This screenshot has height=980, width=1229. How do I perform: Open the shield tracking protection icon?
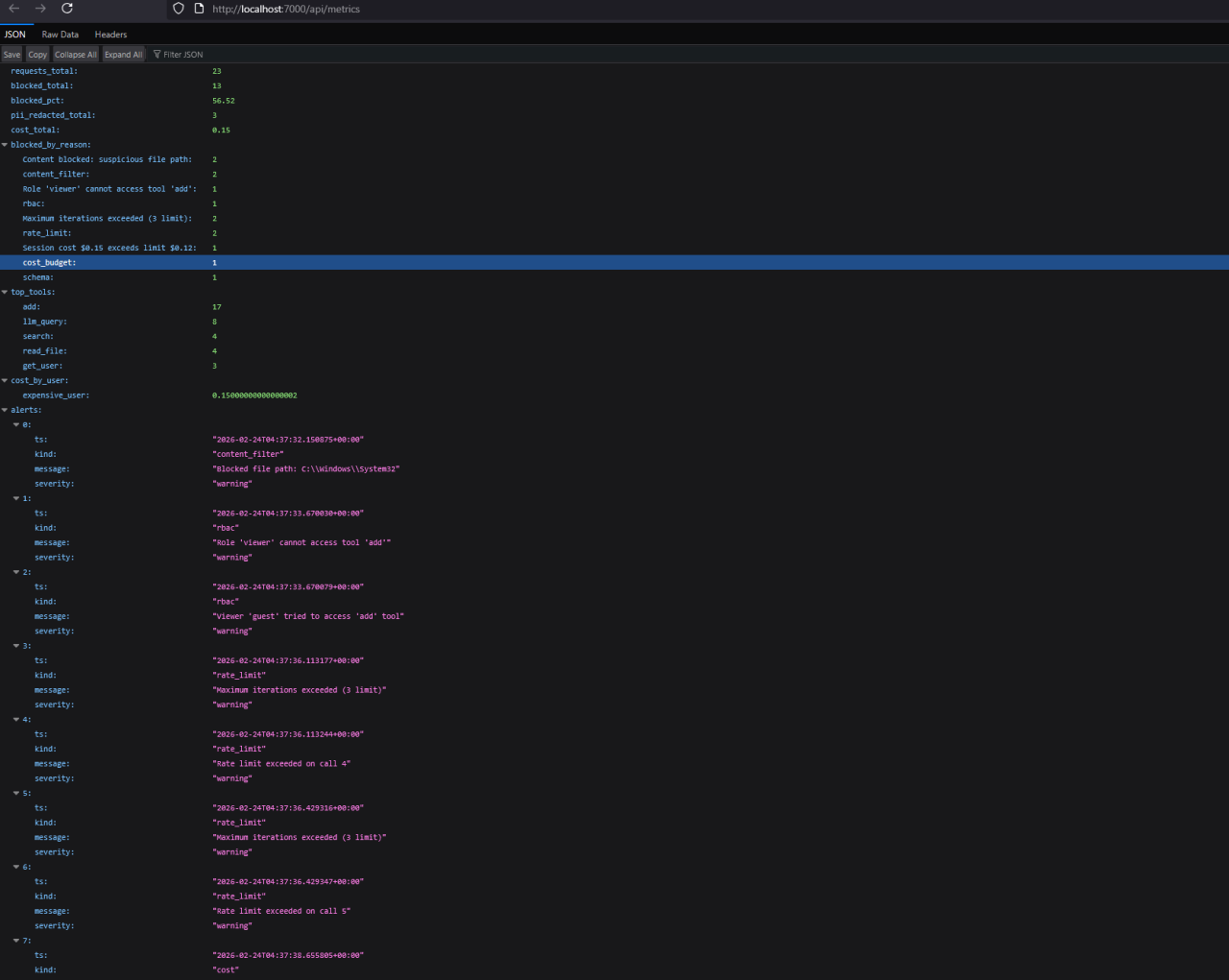point(179,9)
